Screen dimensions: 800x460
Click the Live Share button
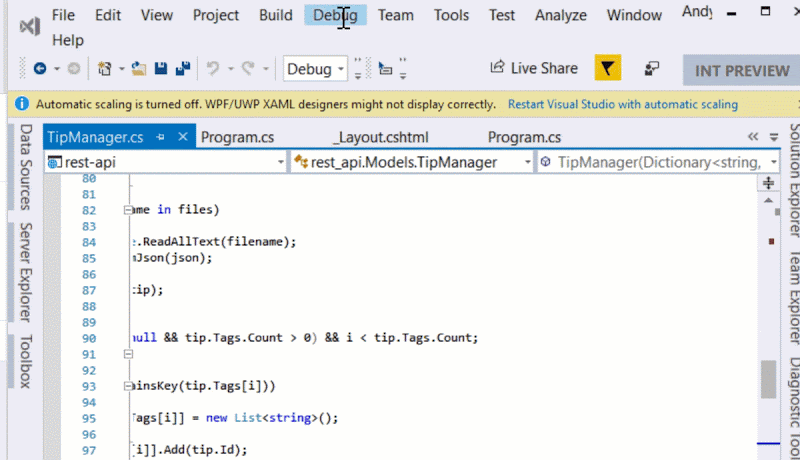534,68
